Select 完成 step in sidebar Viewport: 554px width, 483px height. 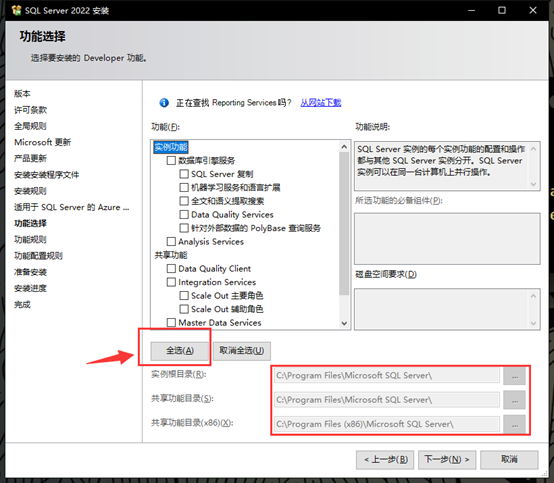(x=22, y=305)
